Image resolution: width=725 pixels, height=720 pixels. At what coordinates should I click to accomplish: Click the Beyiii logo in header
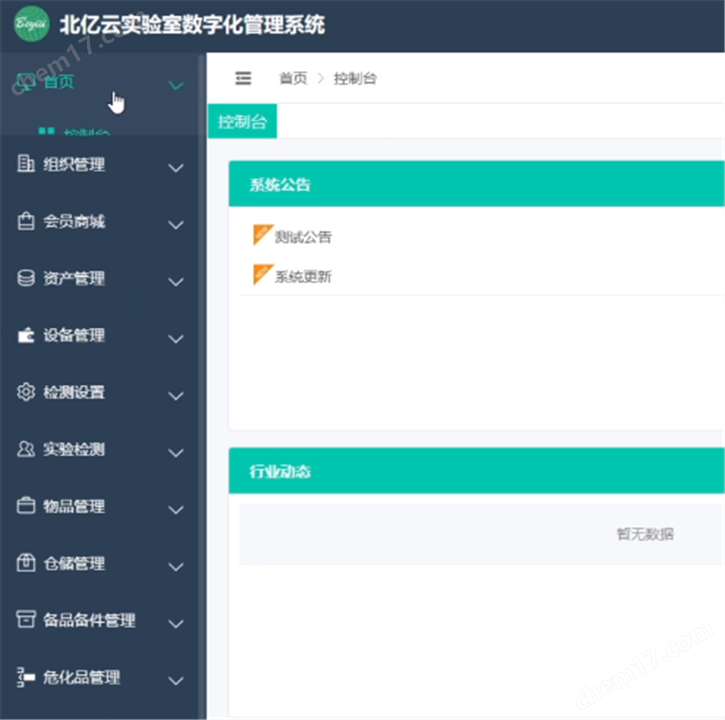[x=31, y=24]
